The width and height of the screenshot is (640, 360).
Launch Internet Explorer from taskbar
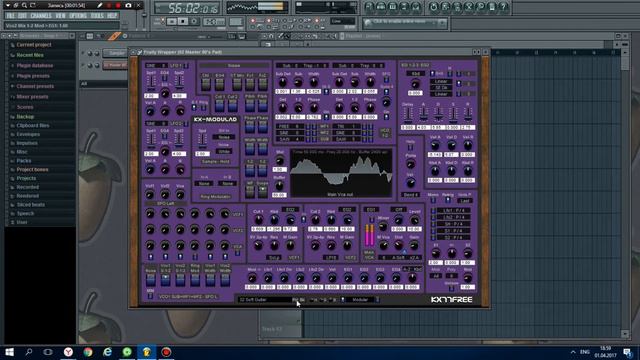[107, 352]
